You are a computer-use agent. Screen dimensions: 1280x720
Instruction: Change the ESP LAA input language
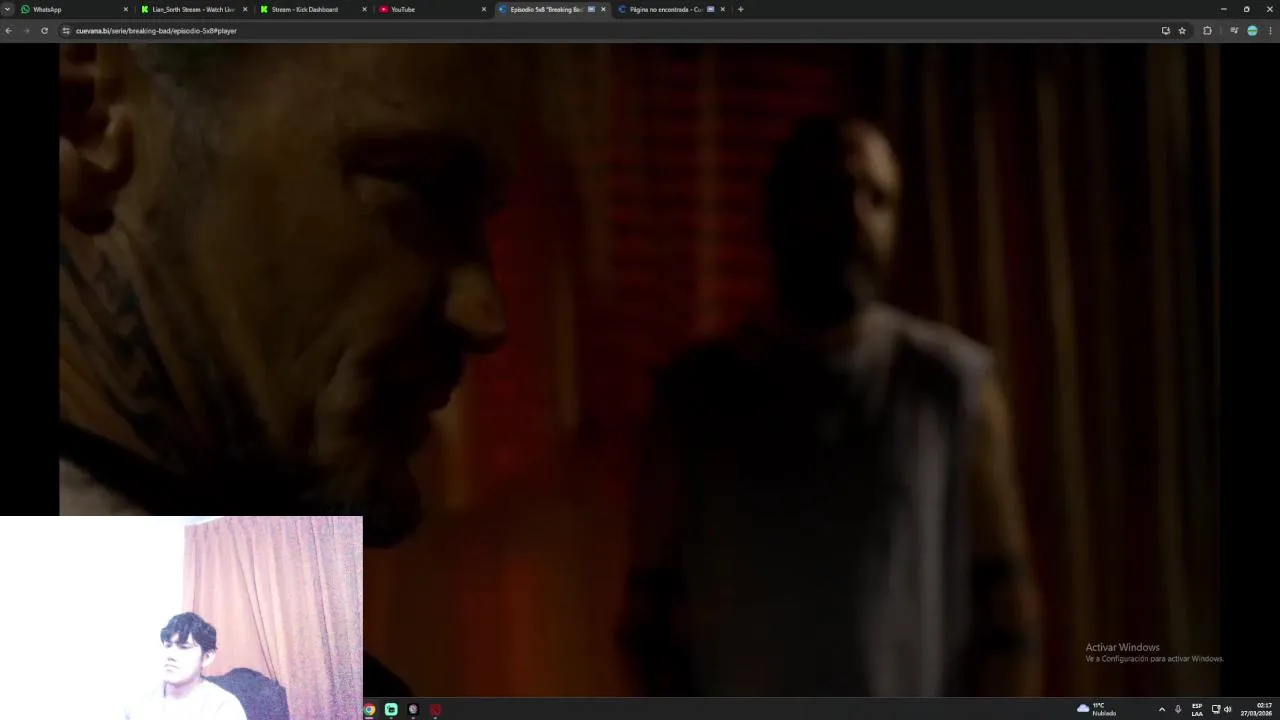click(x=1197, y=709)
